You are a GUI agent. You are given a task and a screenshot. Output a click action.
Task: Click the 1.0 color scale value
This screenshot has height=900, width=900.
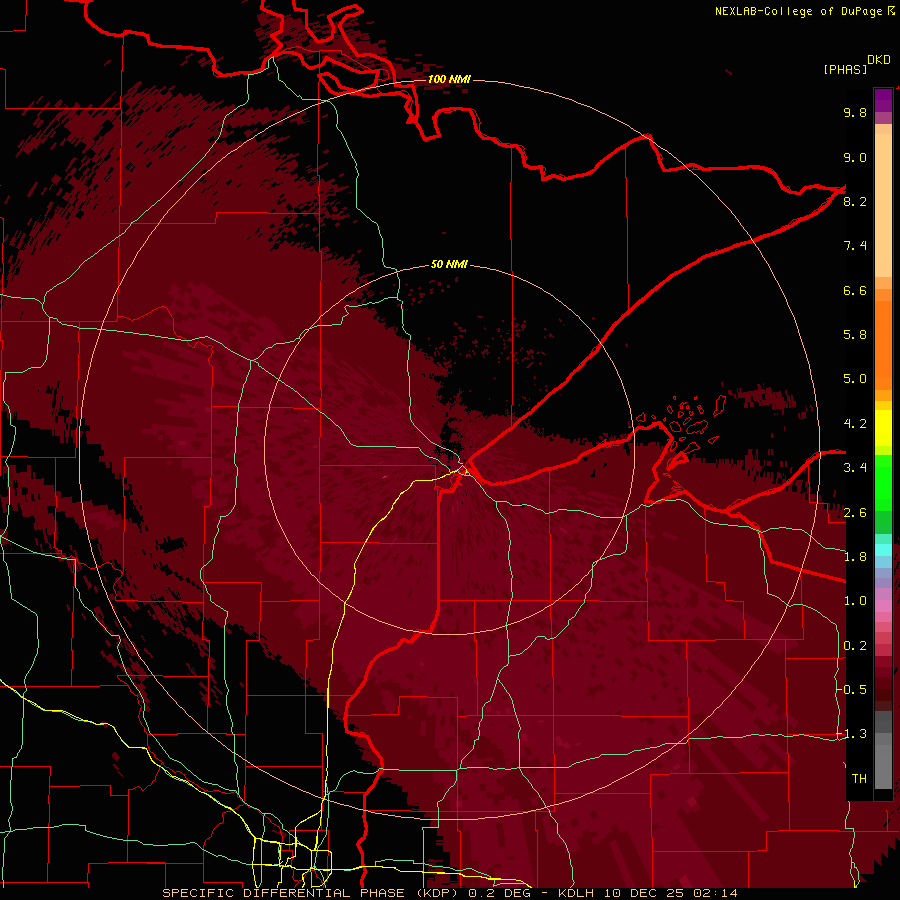pos(855,601)
